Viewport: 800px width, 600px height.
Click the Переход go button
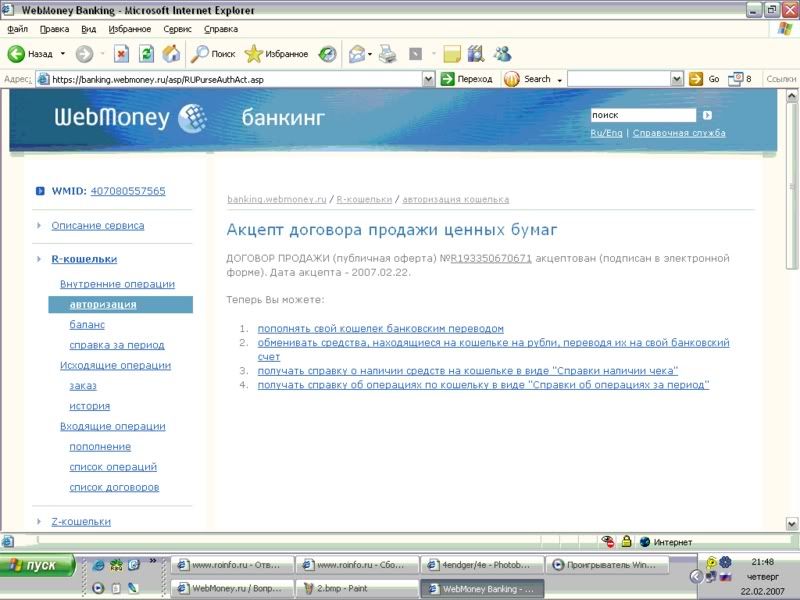(x=467, y=79)
